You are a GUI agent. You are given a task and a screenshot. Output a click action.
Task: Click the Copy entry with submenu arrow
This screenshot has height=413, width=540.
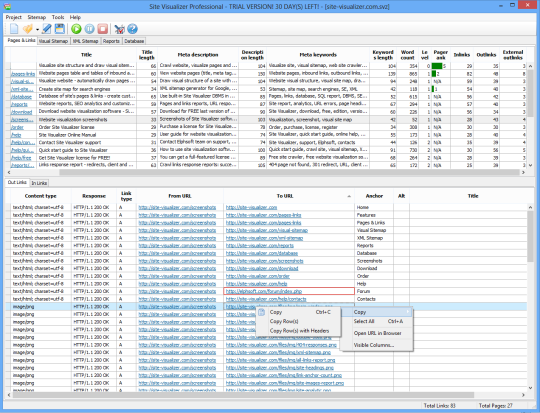[376, 312]
